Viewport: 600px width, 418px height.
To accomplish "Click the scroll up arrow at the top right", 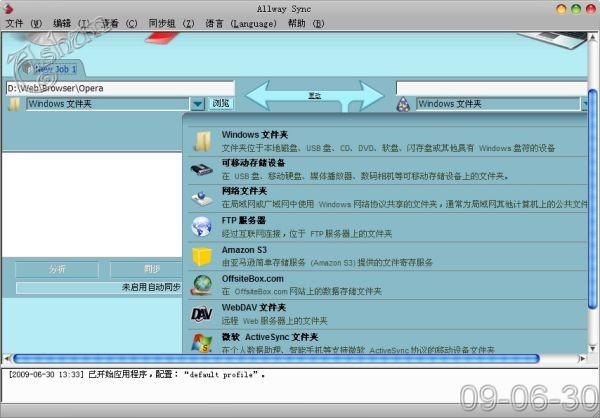I will [x=593, y=37].
